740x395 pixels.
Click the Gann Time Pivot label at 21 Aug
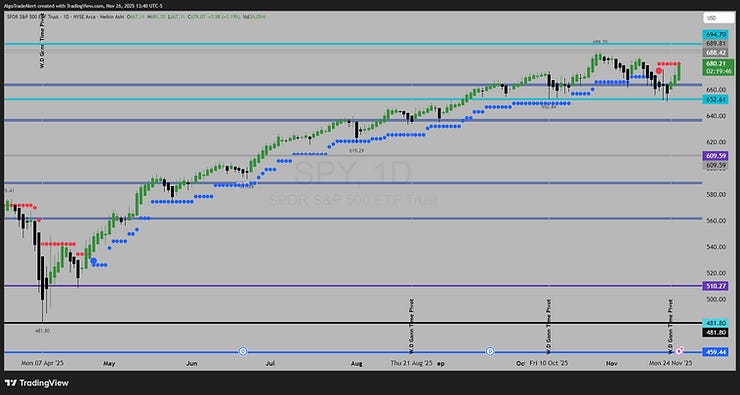point(411,326)
